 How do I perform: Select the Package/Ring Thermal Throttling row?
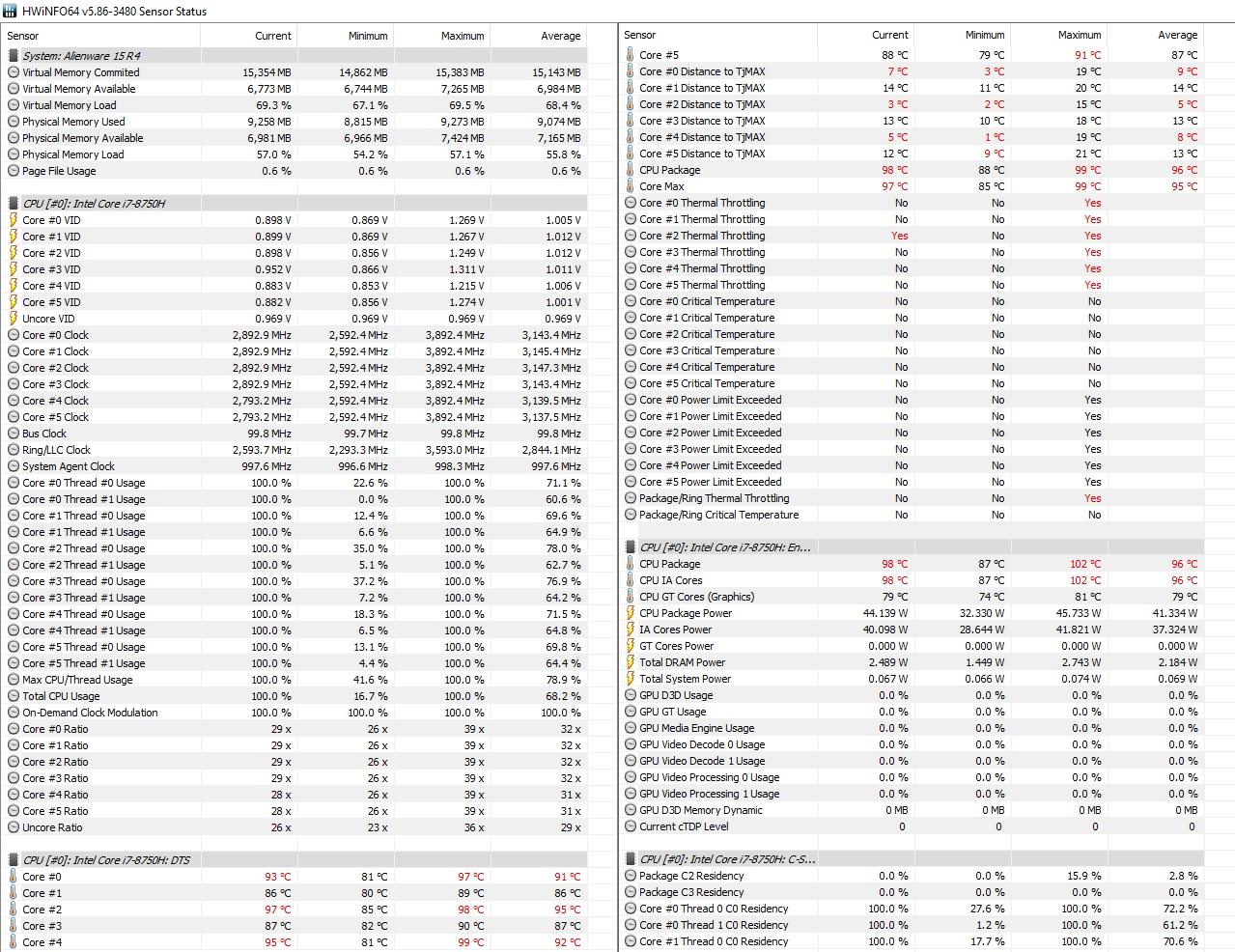[x=714, y=498]
